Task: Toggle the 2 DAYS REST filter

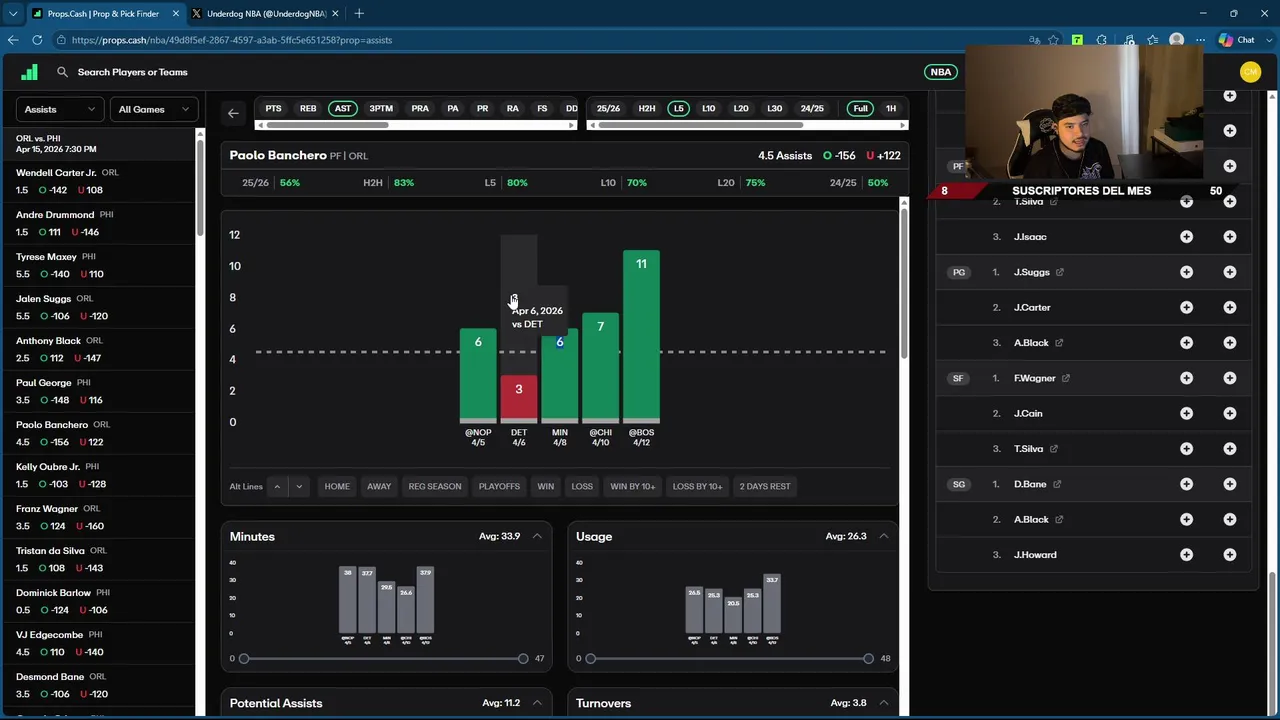Action: pyautogui.click(x=765, y=486)
